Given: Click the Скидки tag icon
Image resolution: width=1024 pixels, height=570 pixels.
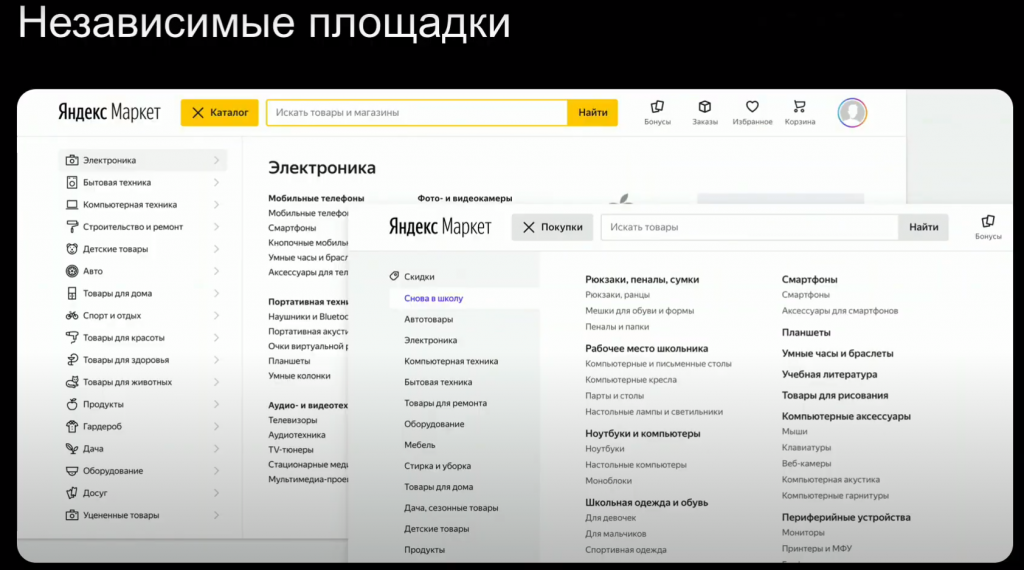Looking at the screenshot, I should 394,277.
